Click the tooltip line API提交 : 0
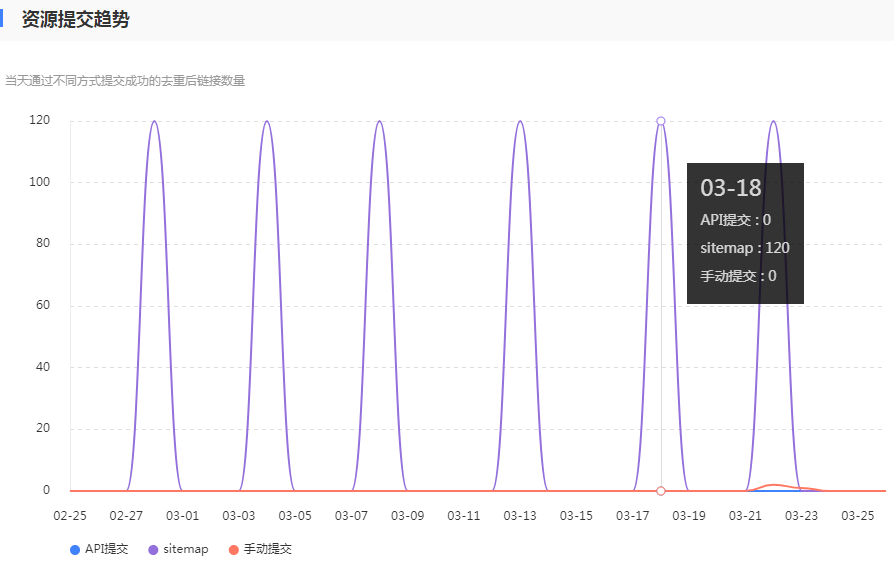This screenshot has height=569, width=894. tap(735, 220)
